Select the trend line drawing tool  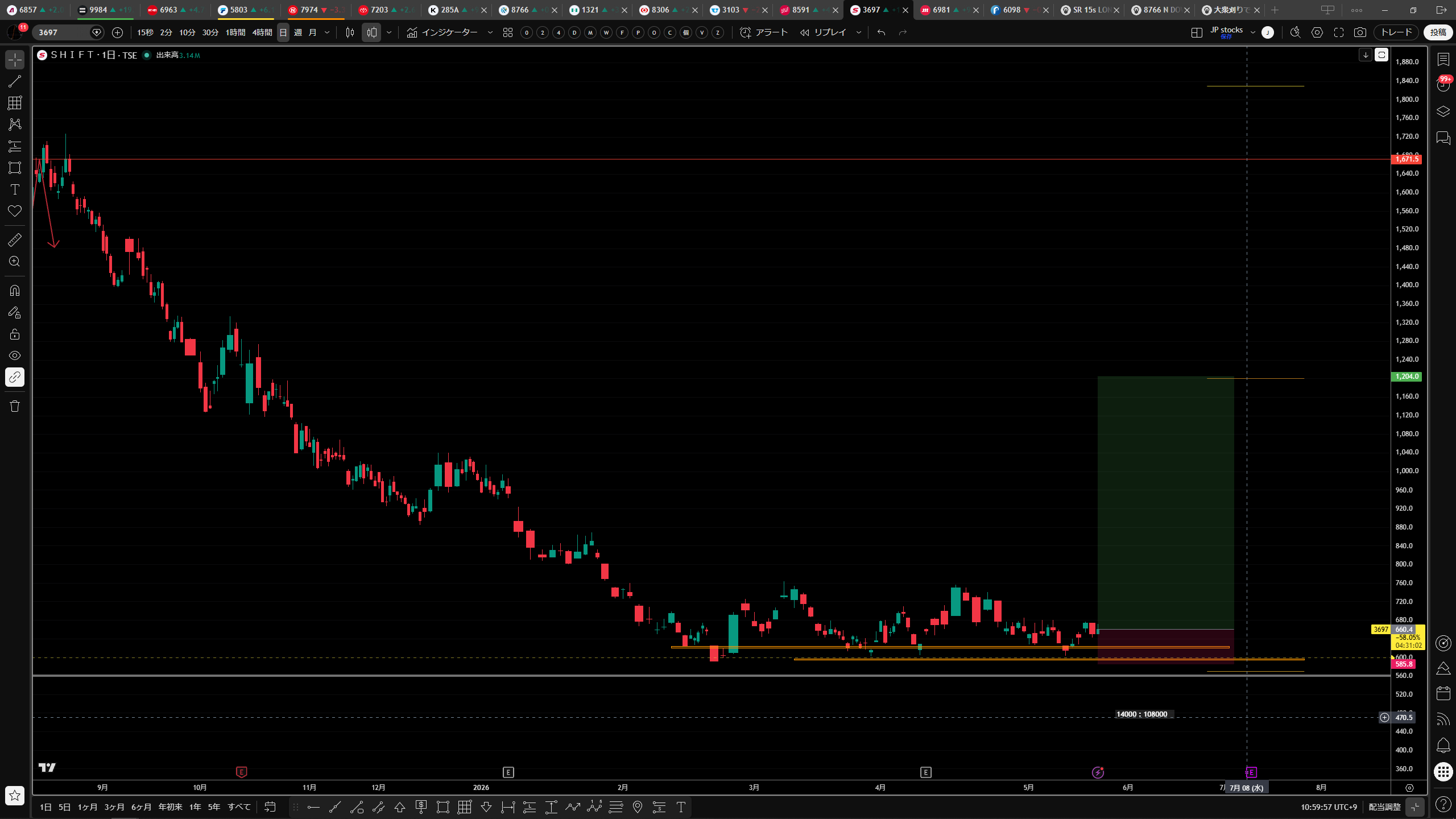(x=15, y=81)
